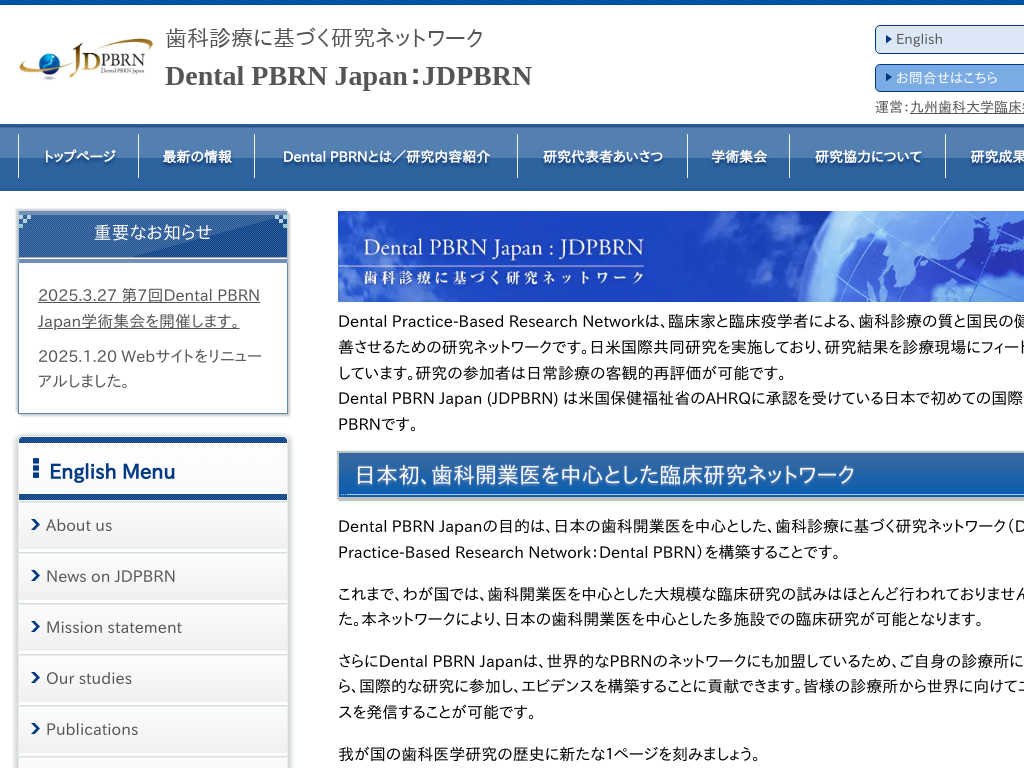Click chevron next to Mission statement
Viewport: 1024px width, 768px height.
click(x=35, y=626)
